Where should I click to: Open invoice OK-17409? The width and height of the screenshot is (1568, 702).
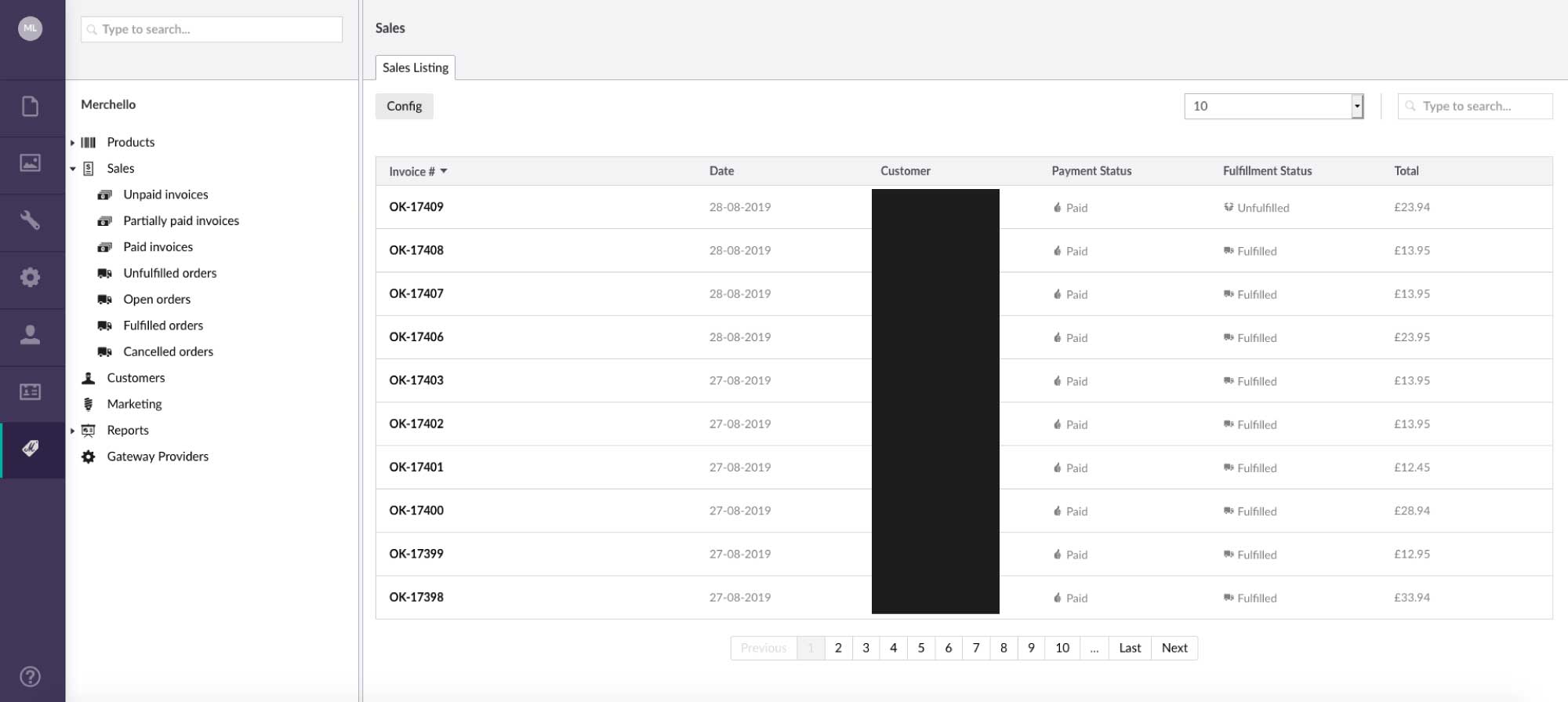tap(416, 207)
